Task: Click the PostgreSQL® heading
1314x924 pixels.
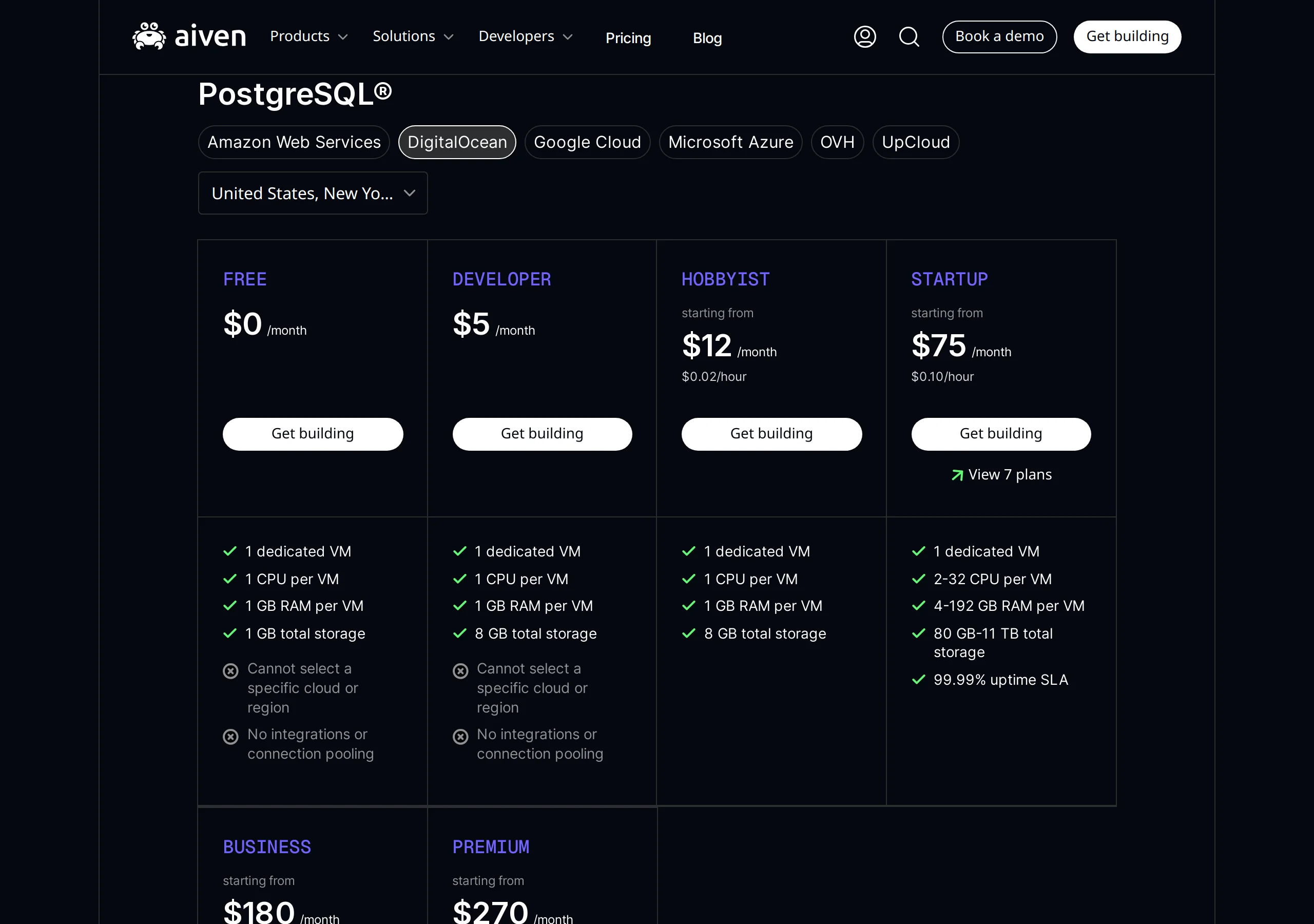Action: pyautogui.click(x=295, y=94)
